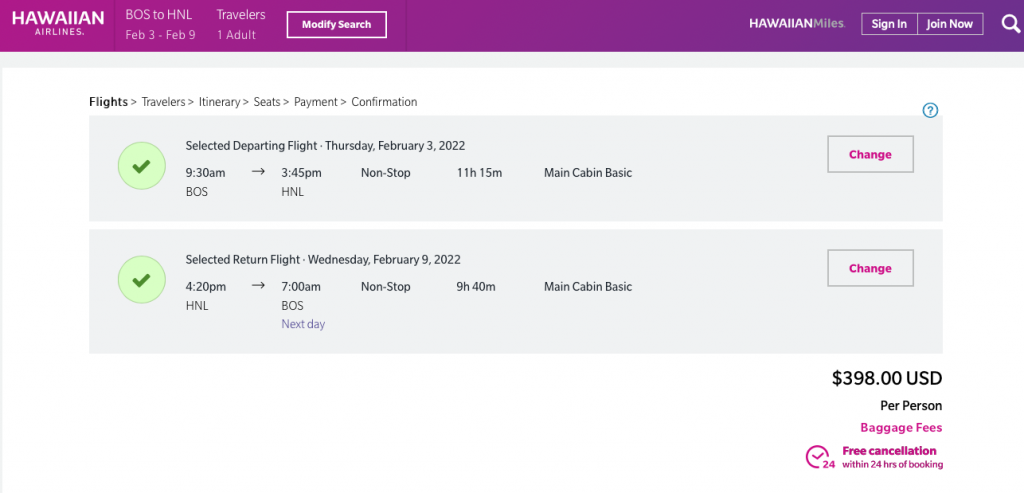Image resolution: width=1024 pixels, height=493 pixels.
Task: Click the Free cancellation text
Action: coord(889,451)
